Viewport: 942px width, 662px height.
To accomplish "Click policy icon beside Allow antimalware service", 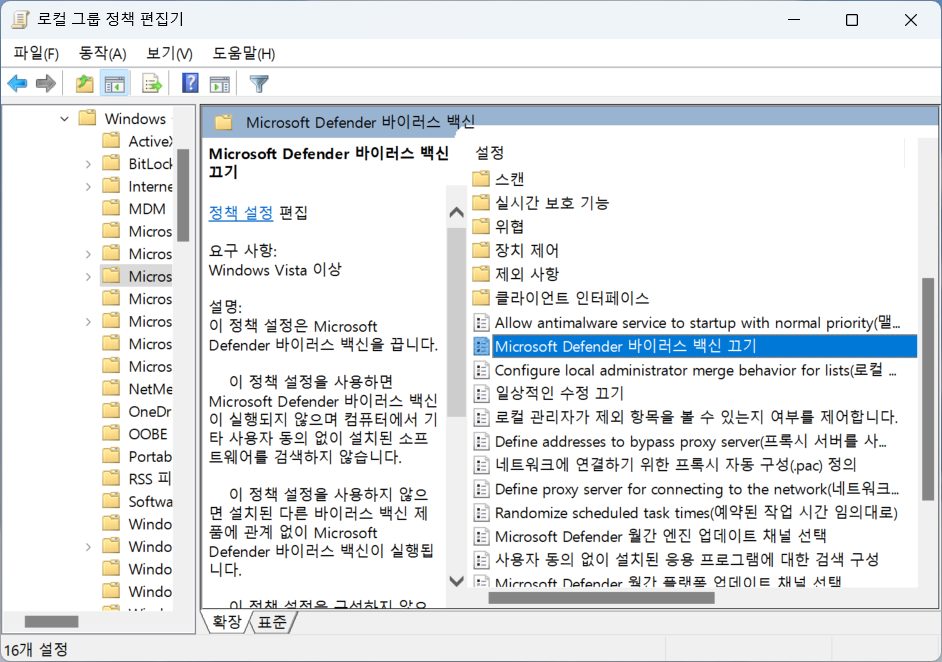I will coord(481,323).
